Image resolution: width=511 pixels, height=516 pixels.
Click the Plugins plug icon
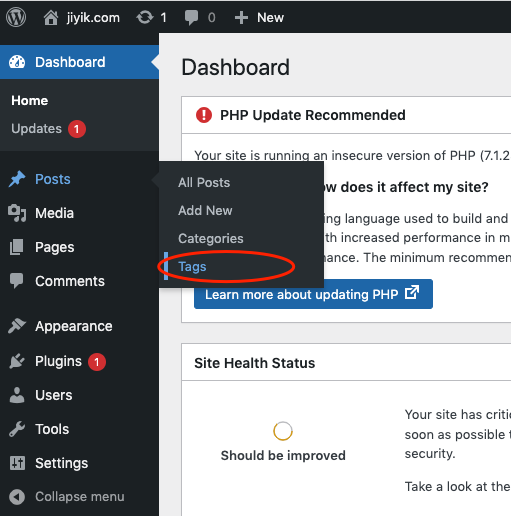coord(17,361)
